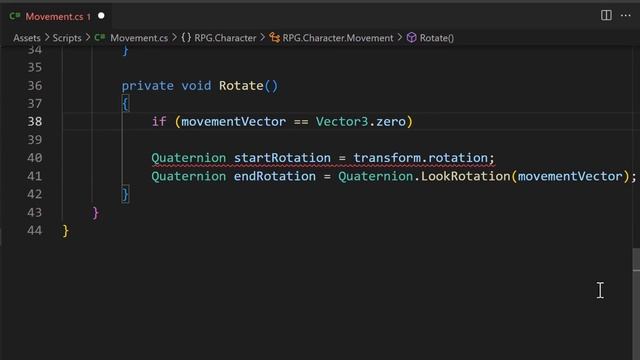
Task: Open the Rotate() method breadcrumb
Action: point(437,38)
